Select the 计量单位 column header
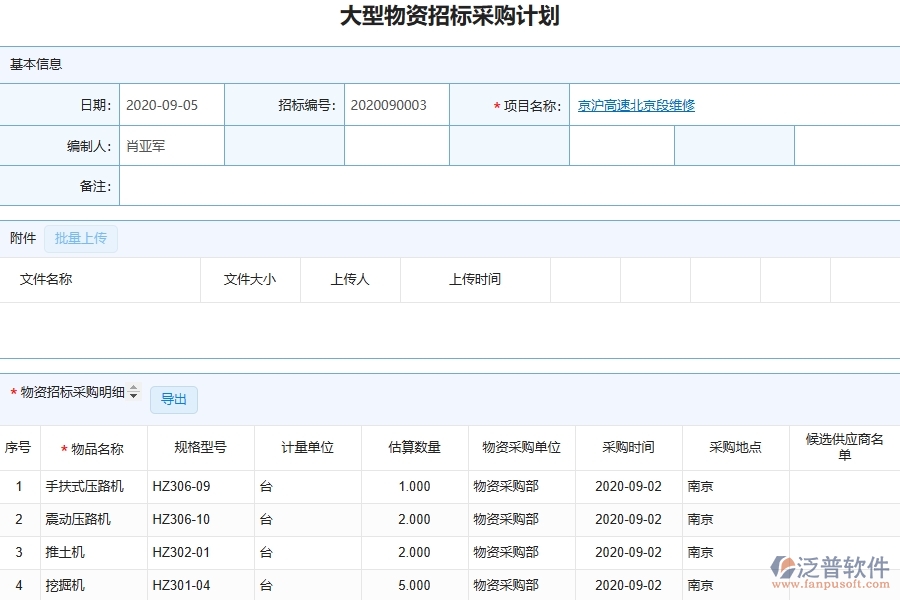This screenshot has width=900, height=600. 306,448
